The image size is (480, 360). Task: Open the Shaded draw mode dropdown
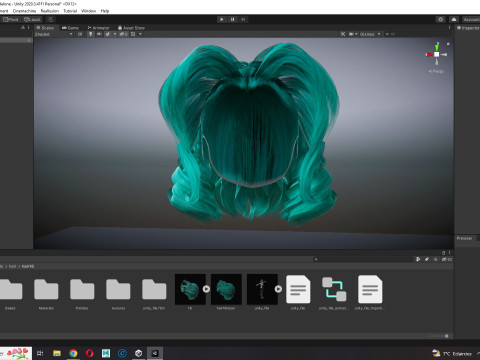tap(53, 34)
